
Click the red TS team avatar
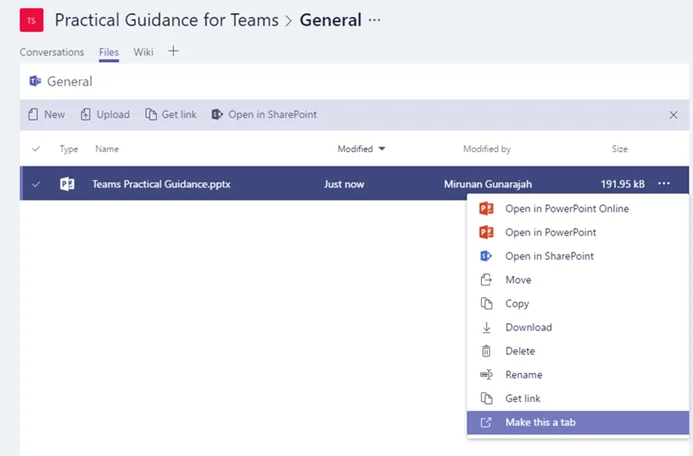(x=31, y=20)
